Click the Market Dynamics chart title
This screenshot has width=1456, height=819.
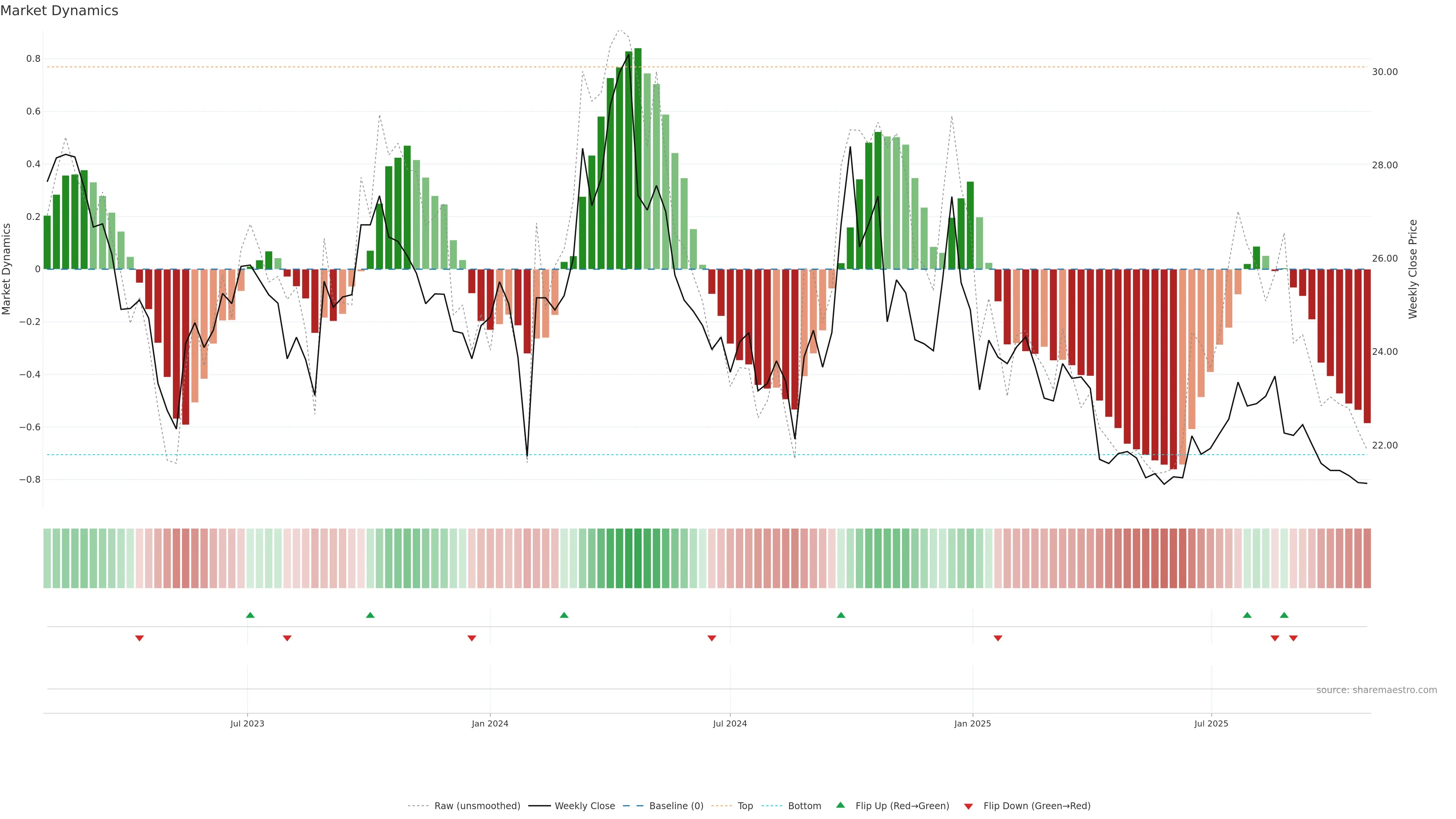pos(60,11)
